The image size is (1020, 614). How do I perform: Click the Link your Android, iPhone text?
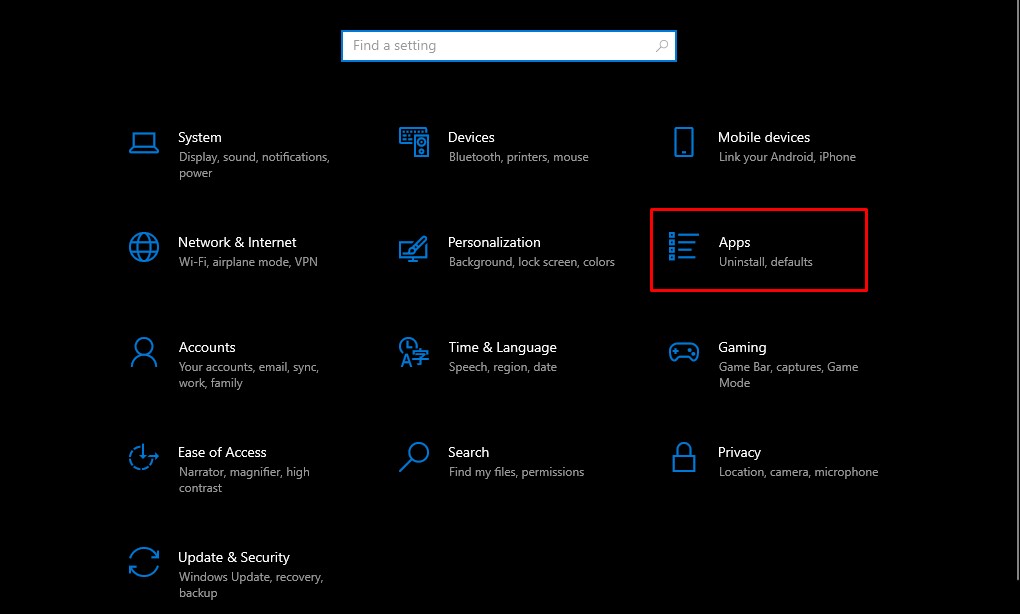click(x=787, y=156)
